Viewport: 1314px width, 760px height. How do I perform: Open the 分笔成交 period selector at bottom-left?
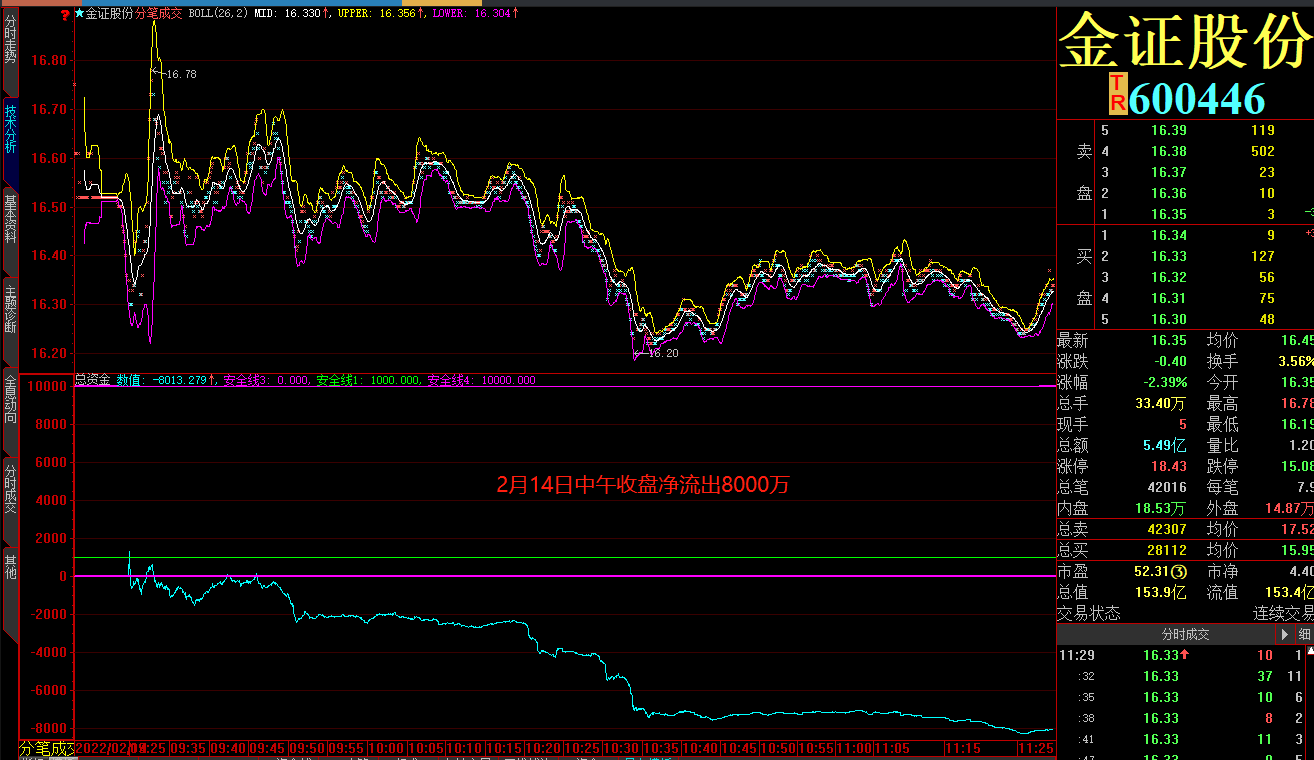click(47, 748)
